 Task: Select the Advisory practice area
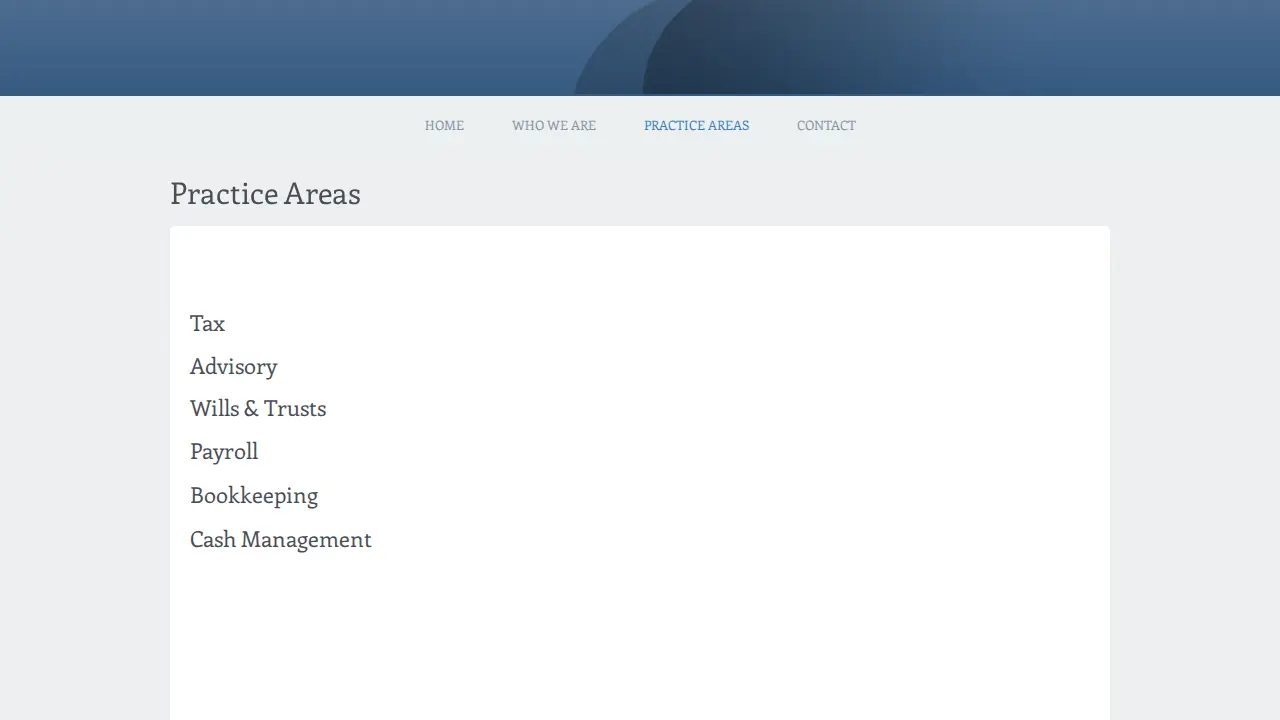[233, 367]
